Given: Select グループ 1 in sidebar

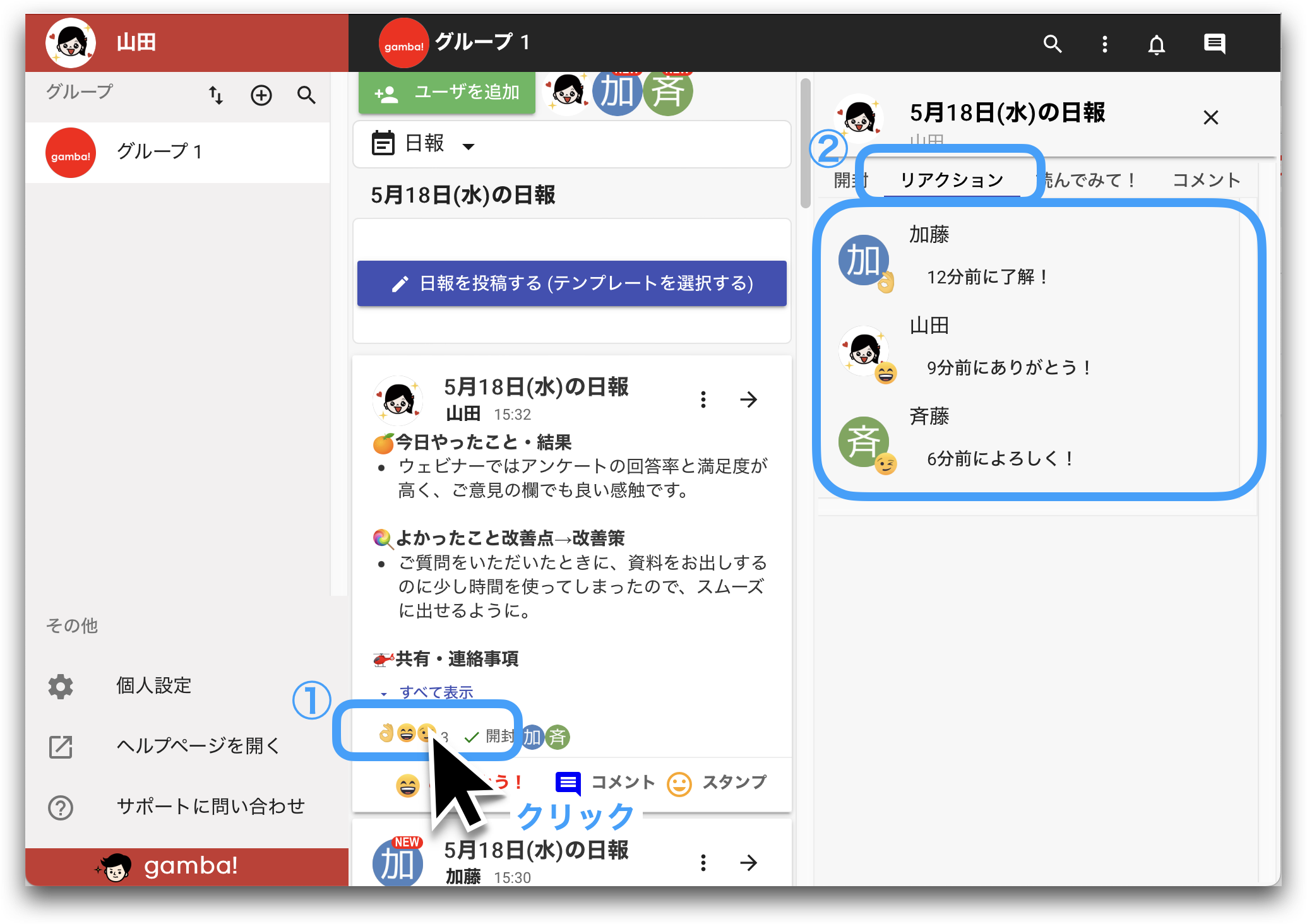Looking at the screenshot, I should point(177,152).
